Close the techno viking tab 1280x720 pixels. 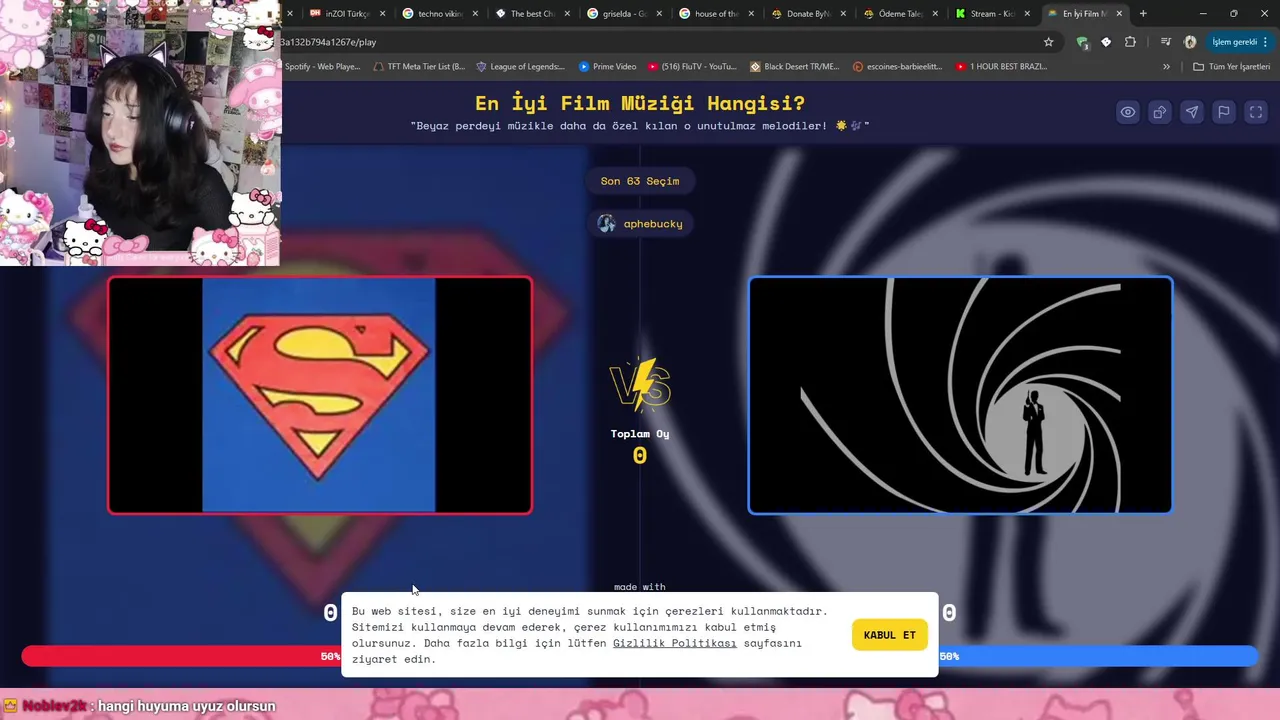coord(475,14)
